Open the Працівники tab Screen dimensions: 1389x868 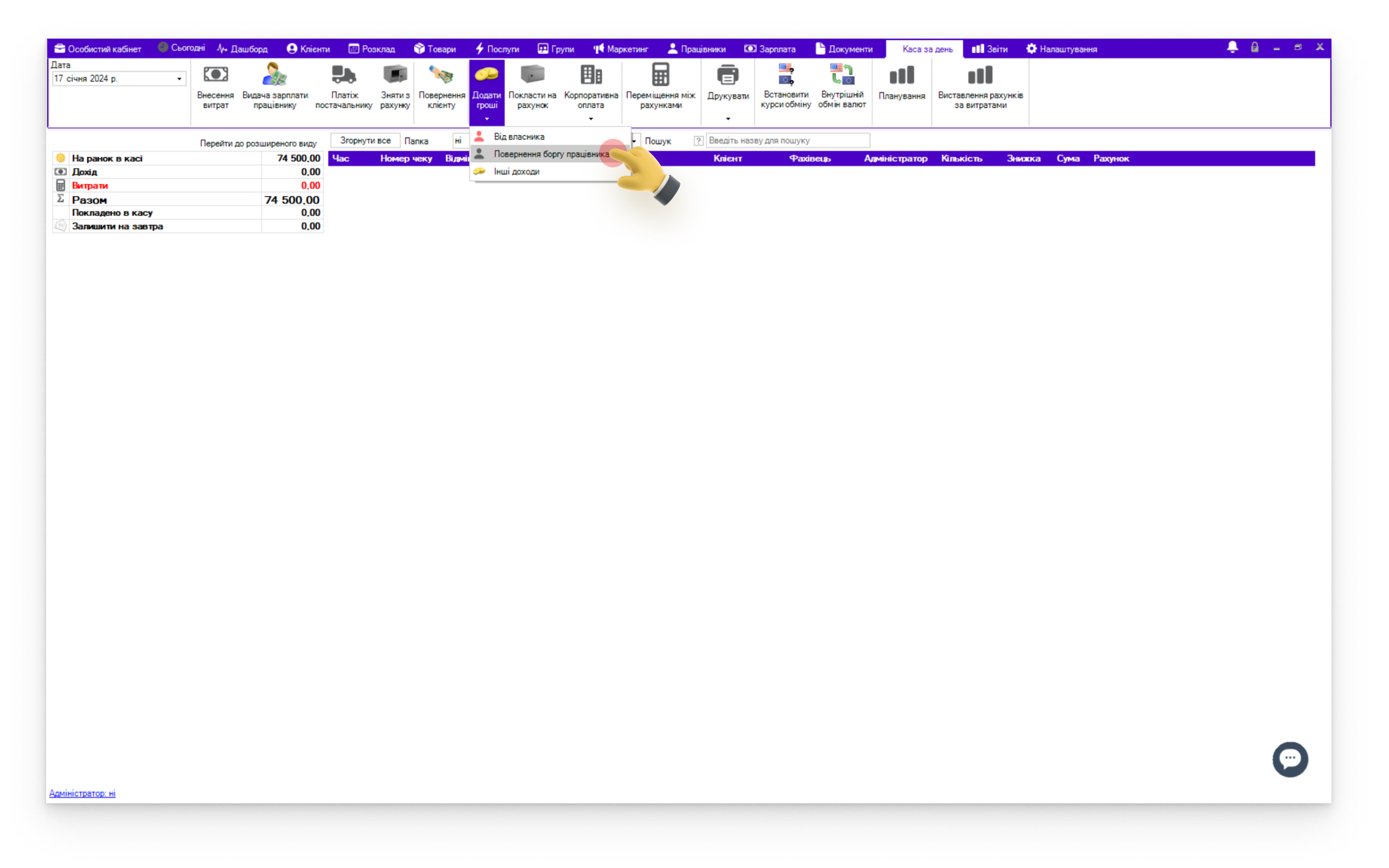click(696, 49)
